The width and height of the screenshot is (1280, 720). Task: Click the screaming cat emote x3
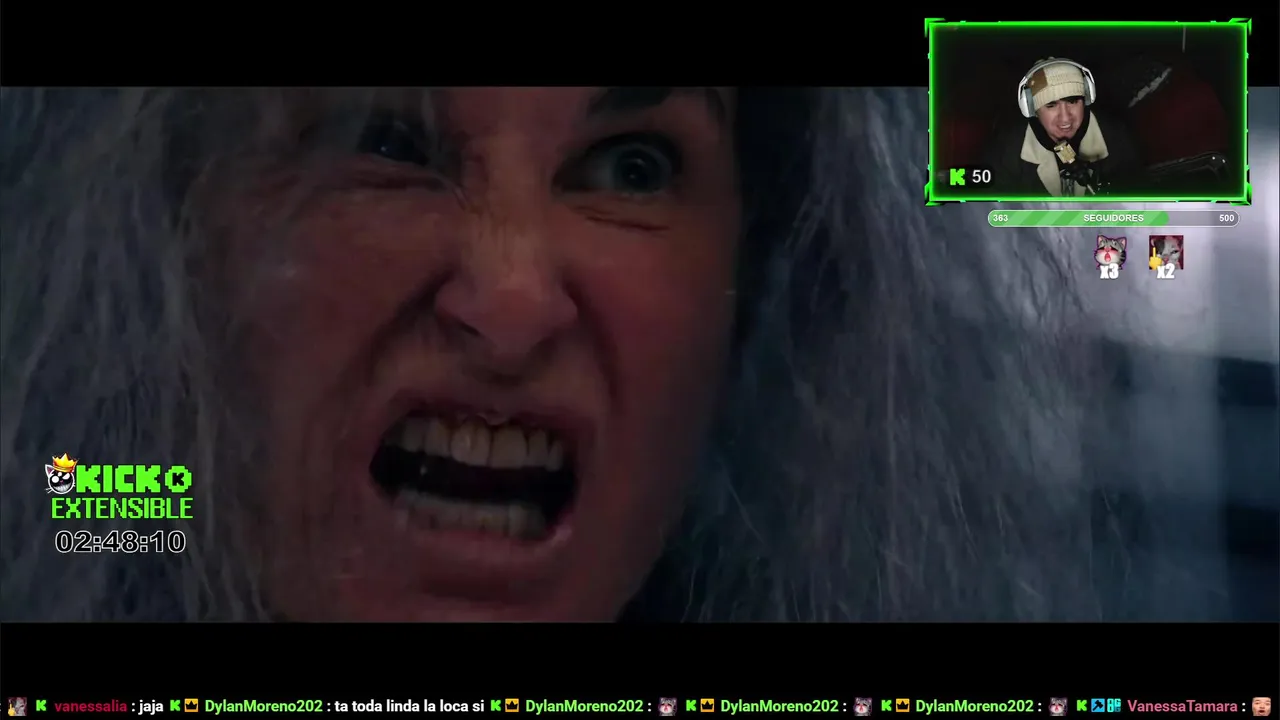pyautogui.click(x=1110, y=256)
